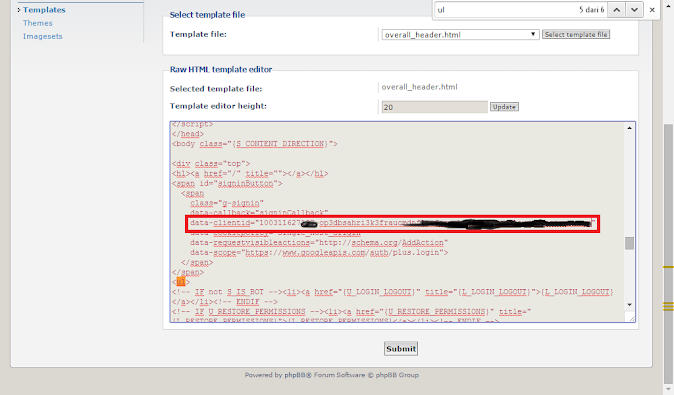Open the Themes sidebar link
The image size is (674, 395).
point(38,23)
